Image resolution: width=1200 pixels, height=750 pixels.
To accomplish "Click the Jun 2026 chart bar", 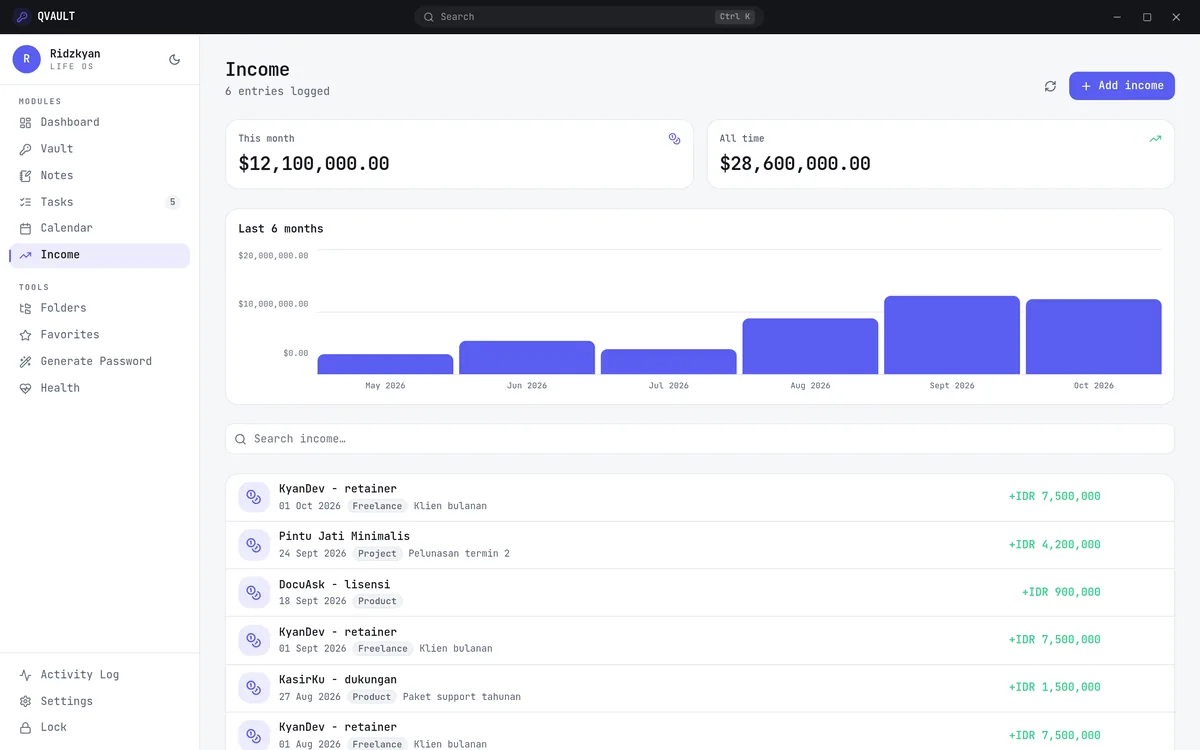I will [x=527, y=358].
